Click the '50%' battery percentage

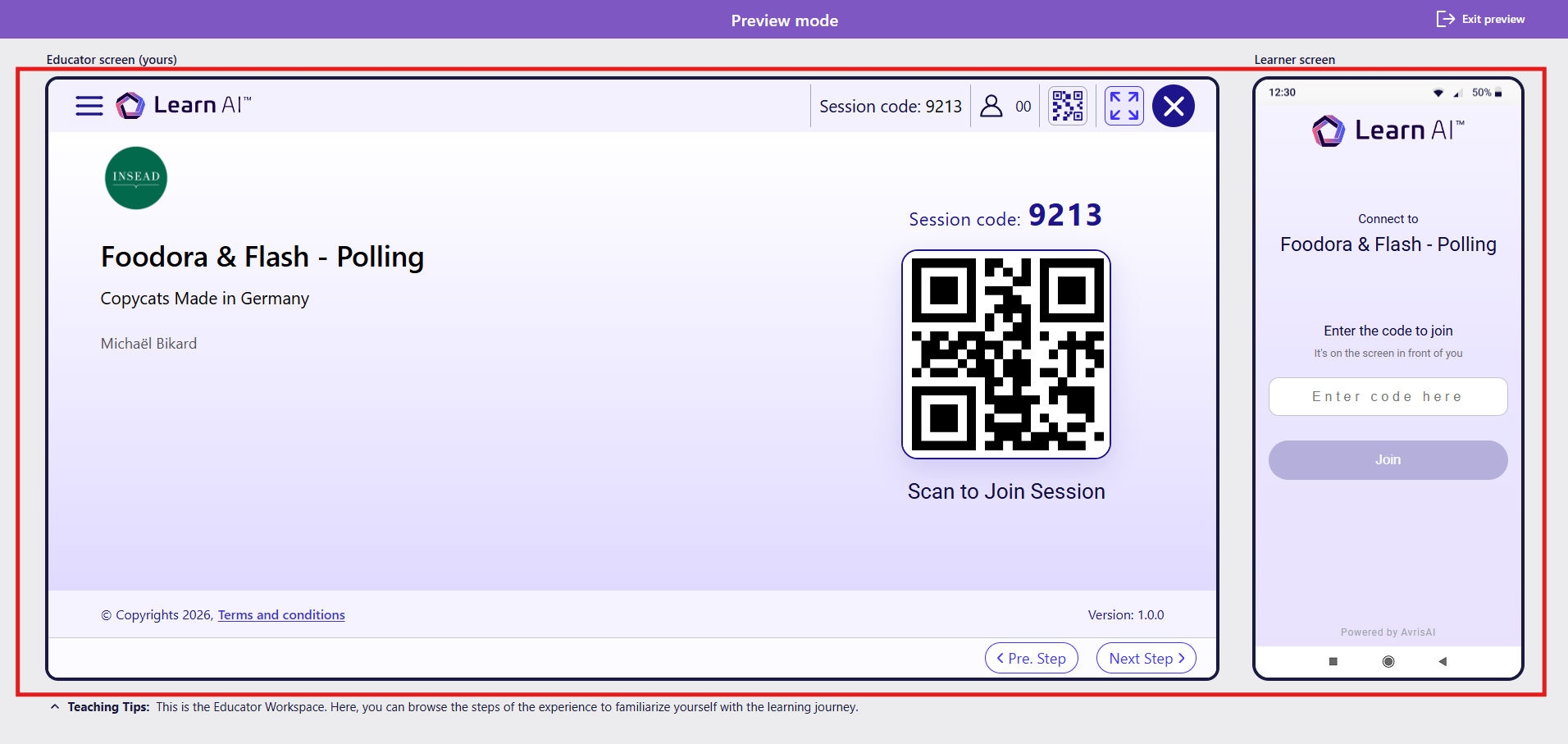[x=1481, y=93]
